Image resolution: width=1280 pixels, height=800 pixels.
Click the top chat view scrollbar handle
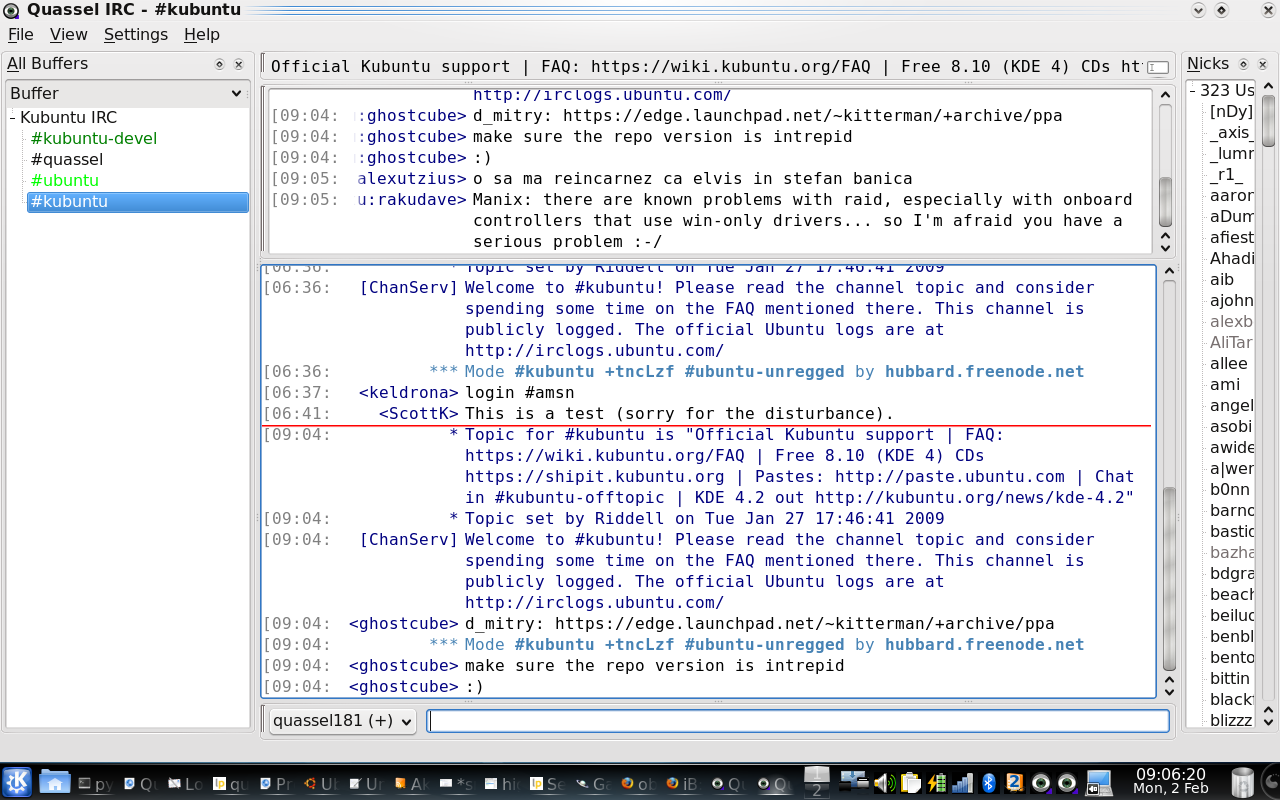pyautogui.click(x=1165, y=204)
